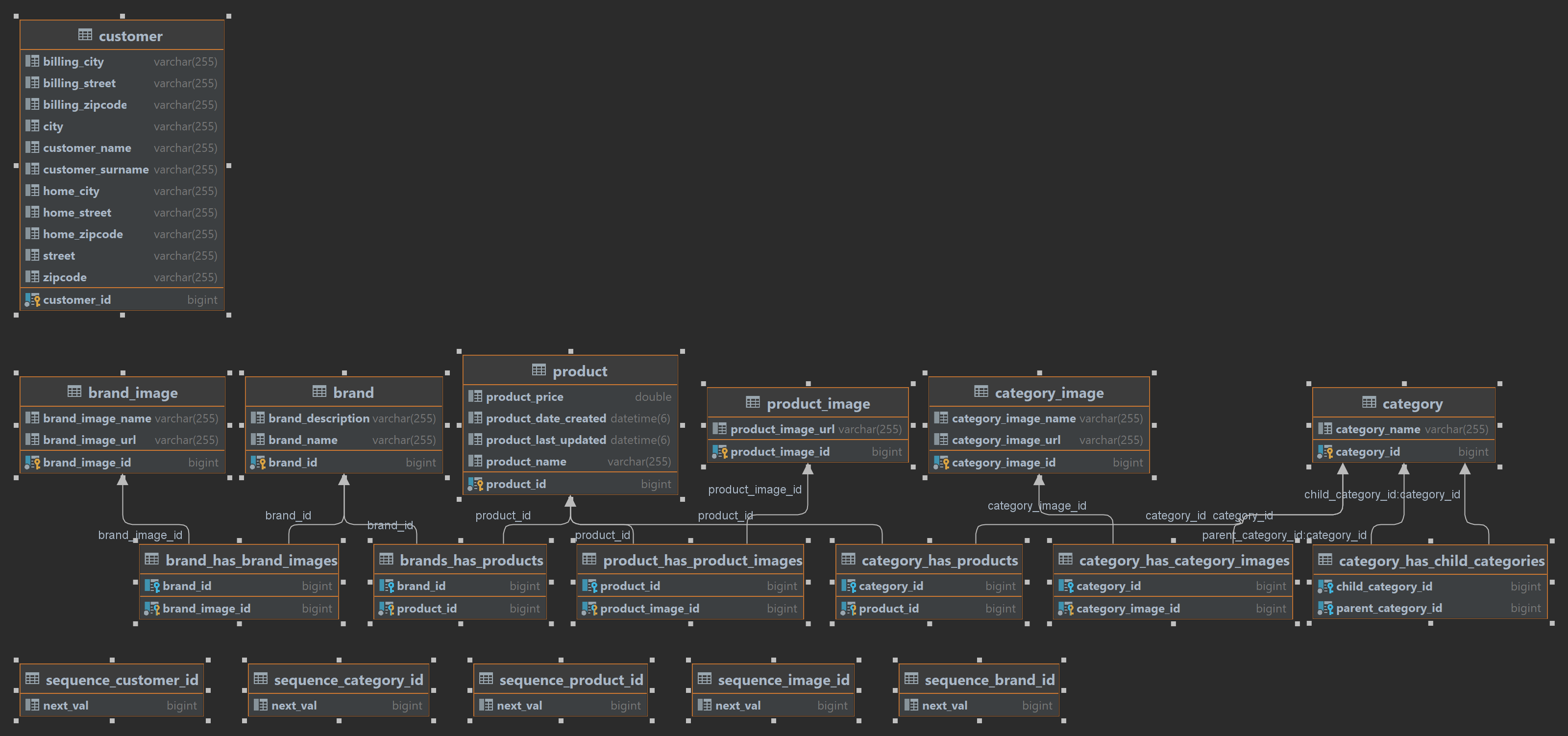Click the column icon beside billing_city
The width and height of the screenshot is (1568, 736).
pos(32,61)
